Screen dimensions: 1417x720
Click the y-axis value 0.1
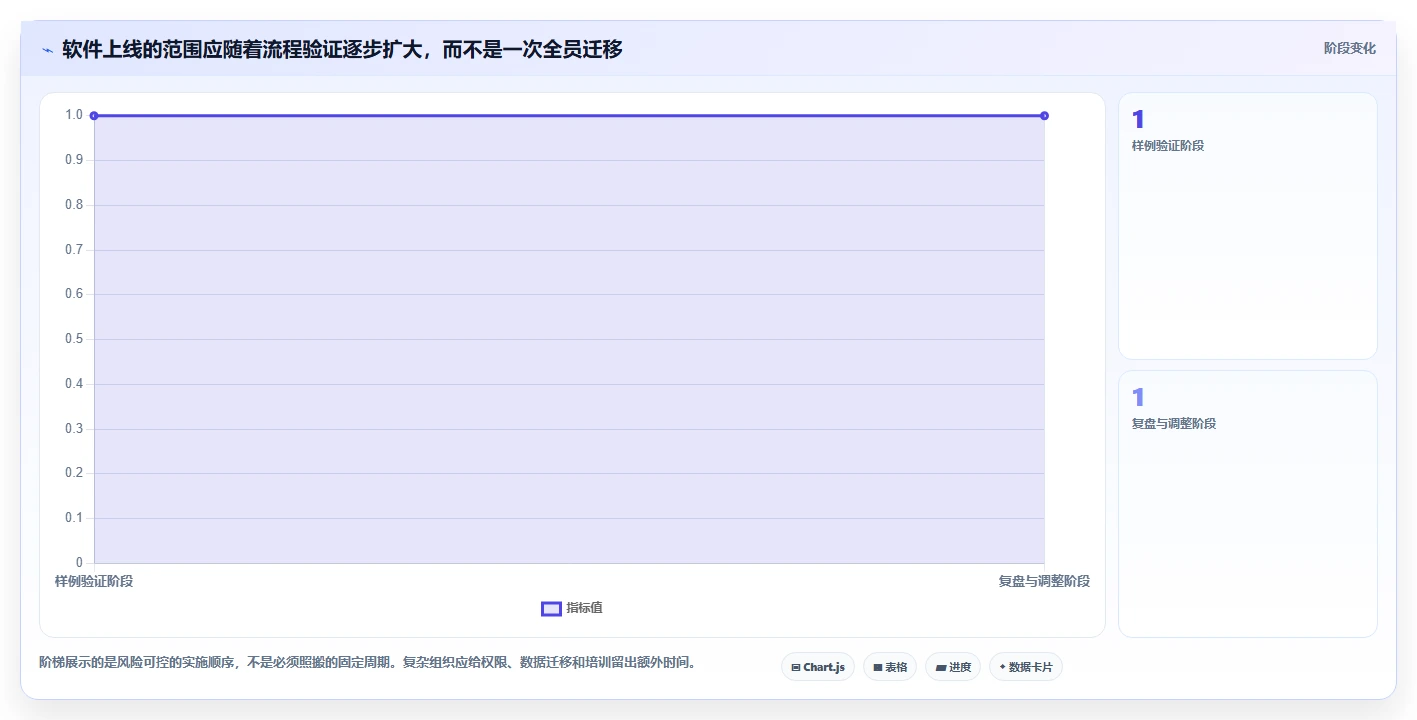tap(74, 518)
